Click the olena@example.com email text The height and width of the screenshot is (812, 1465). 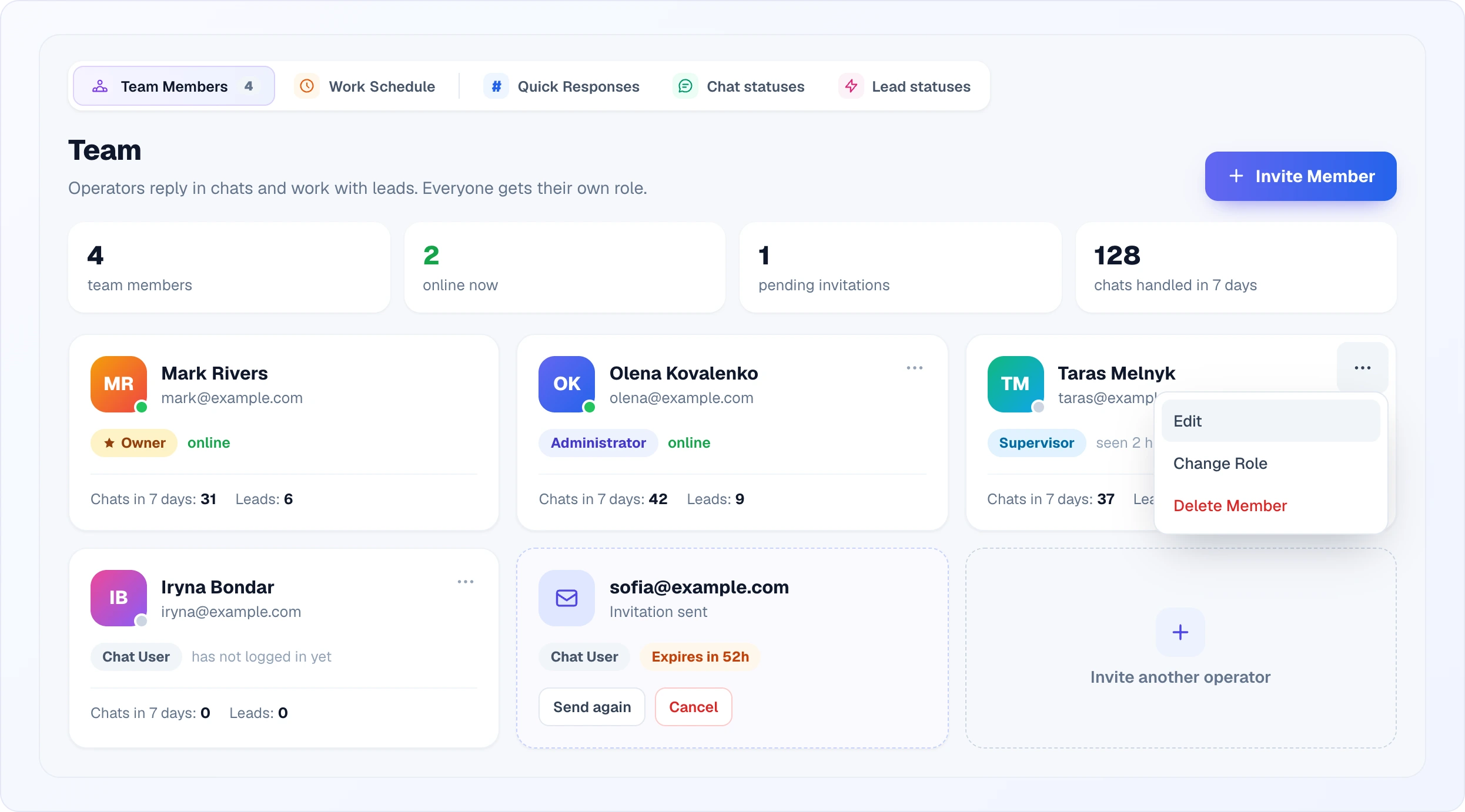click(681, 398)
